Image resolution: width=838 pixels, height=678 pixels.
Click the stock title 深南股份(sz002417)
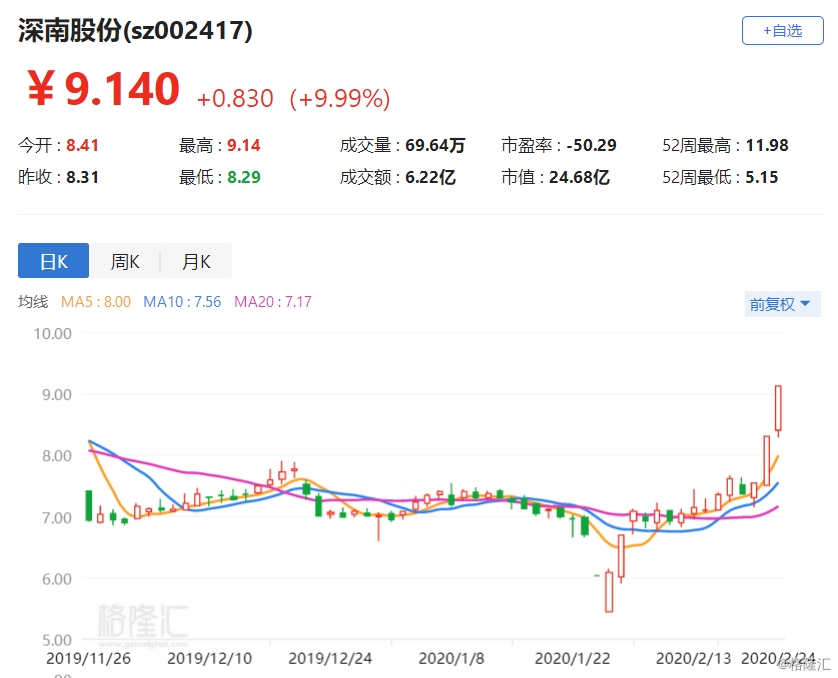[135, 30]
